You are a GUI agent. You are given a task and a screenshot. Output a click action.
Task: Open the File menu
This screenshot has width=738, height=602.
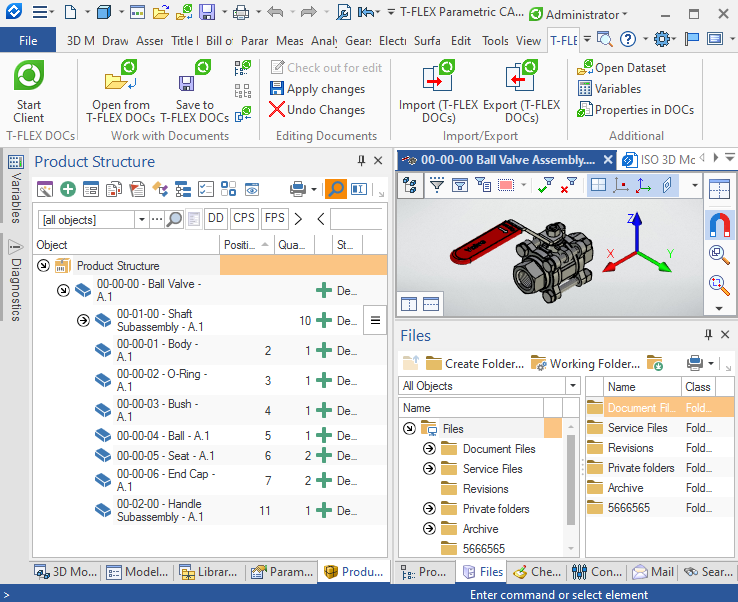click(28, 40)
